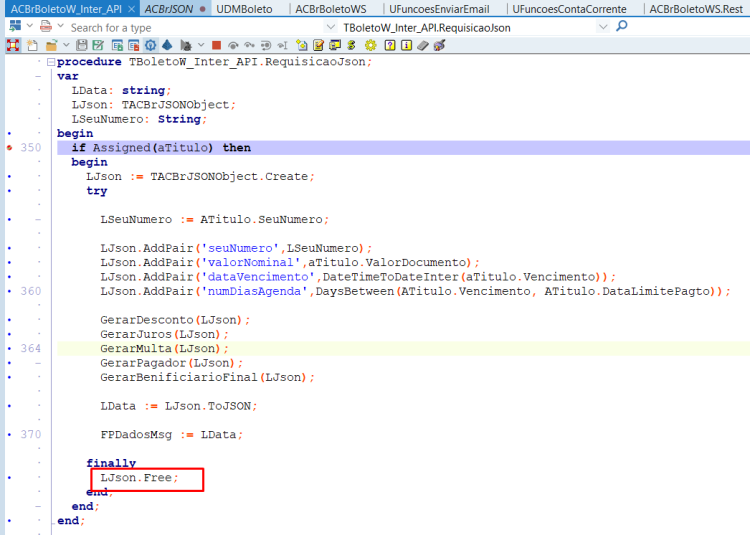Open dropdown next to the open folder icon
Screen dimensions: 750x535
[x=66, y=45]
